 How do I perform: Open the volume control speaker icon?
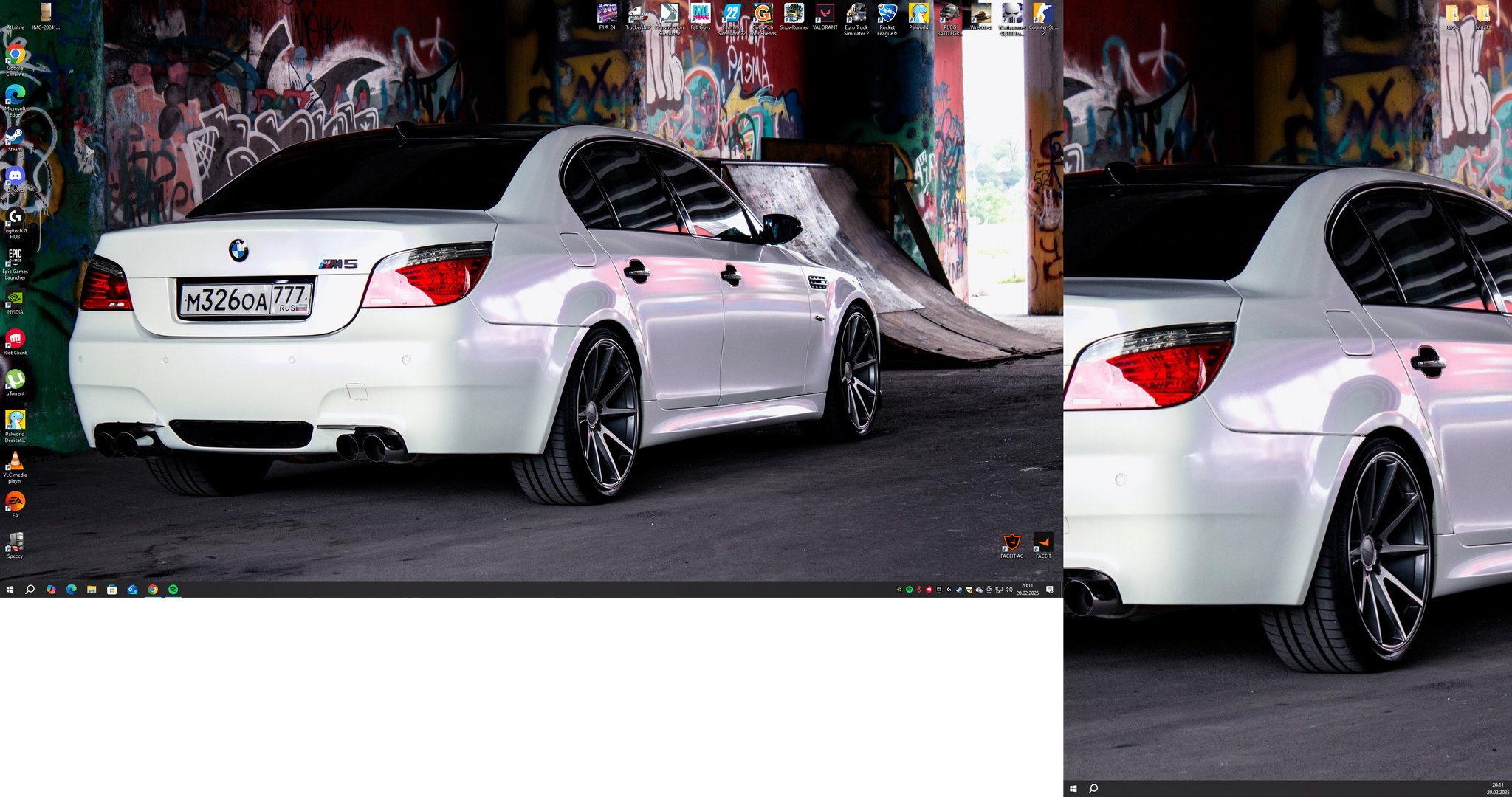1009,590
